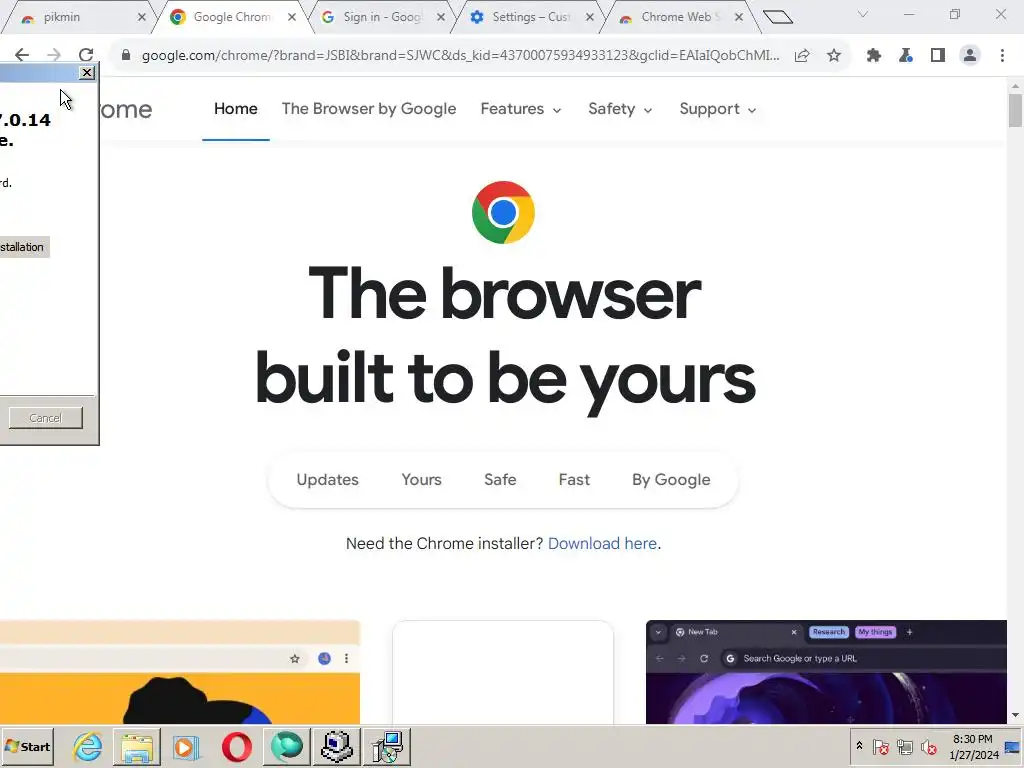Click the scrollbar down arrow
The image size is (1024, 768).
coord(1016,716)
